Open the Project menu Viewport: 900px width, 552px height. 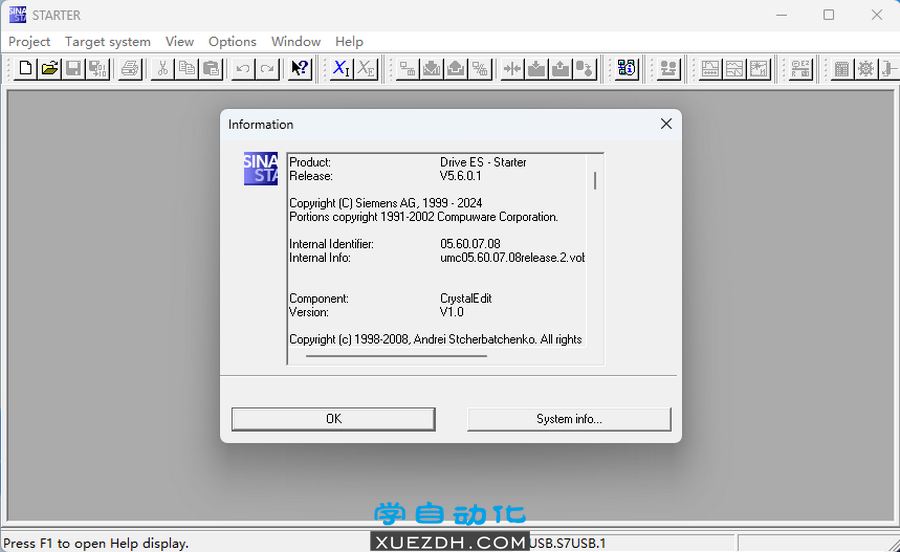(29, 42)
